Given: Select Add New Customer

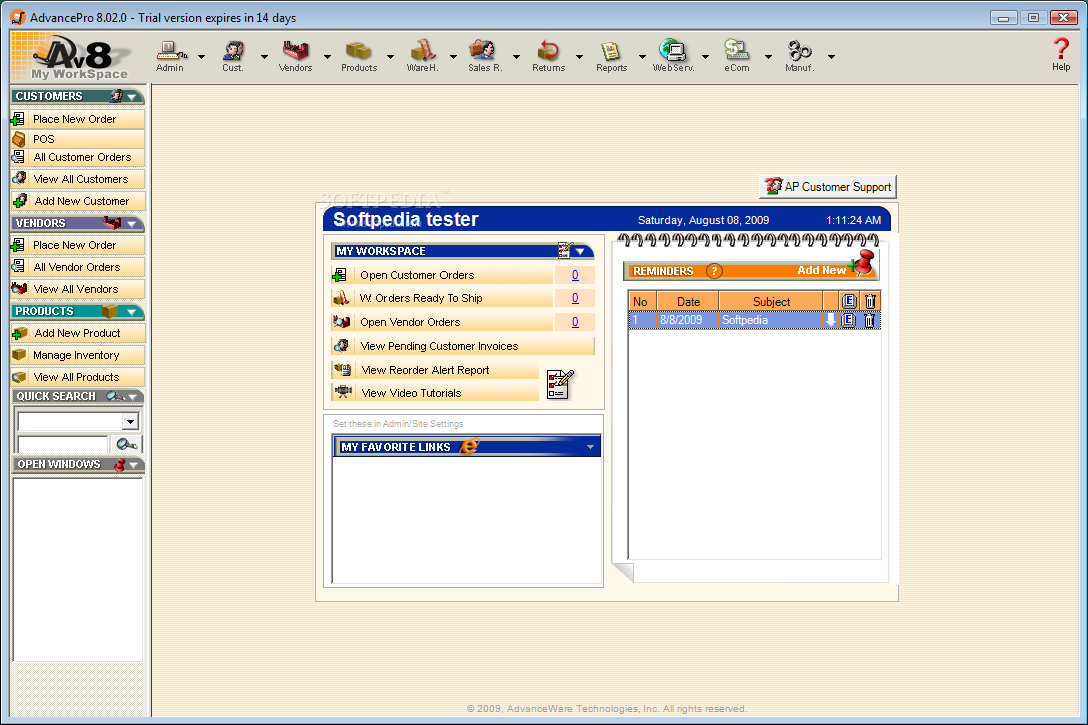Looking at the screenshot, I should click(x=78, y=201).
